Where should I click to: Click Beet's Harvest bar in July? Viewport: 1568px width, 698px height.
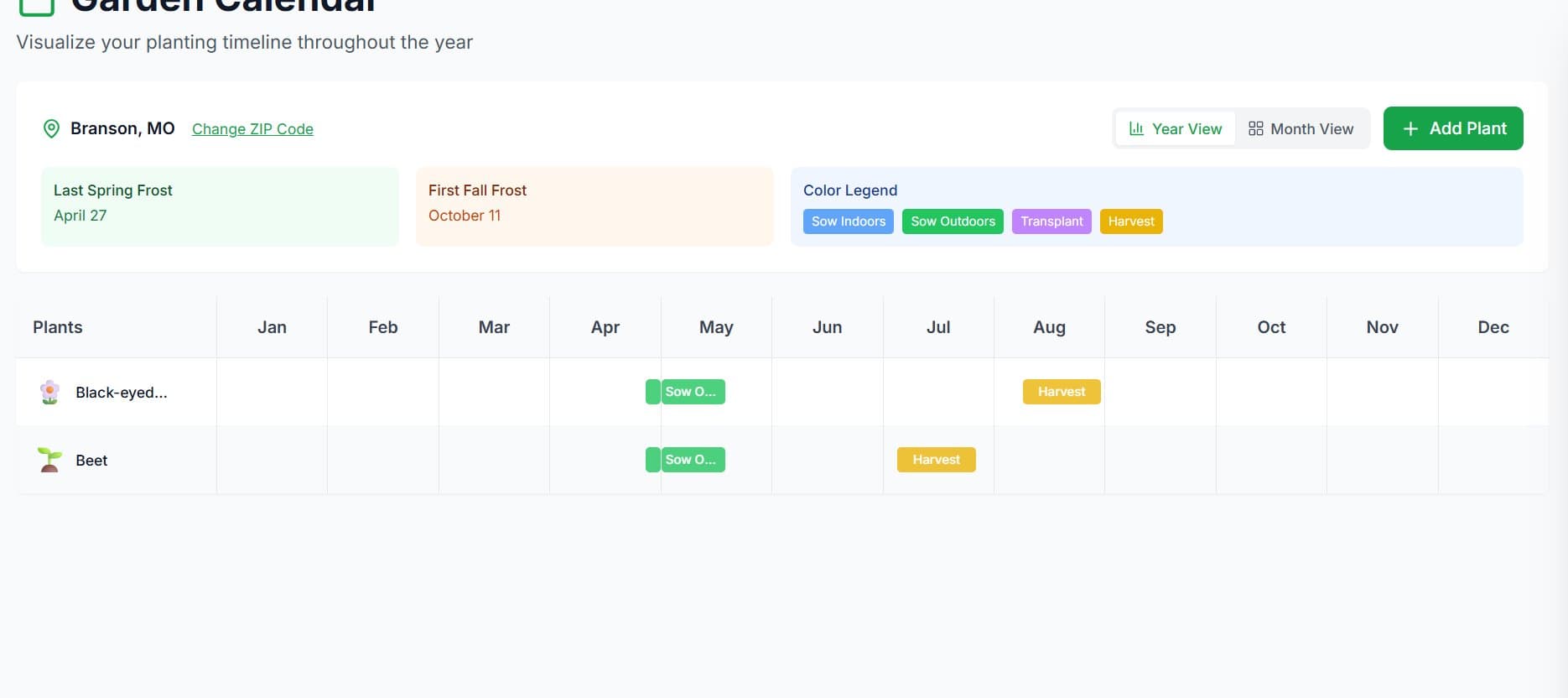tap(936, 460)
